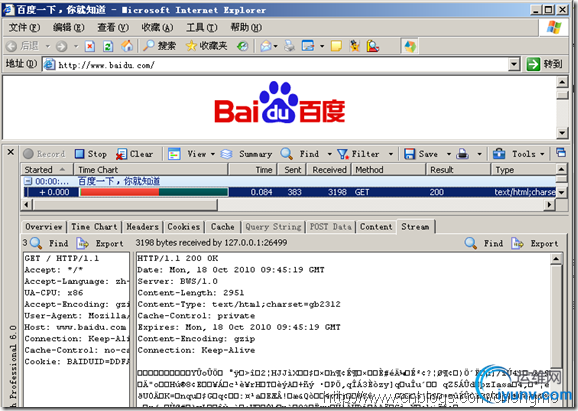The height and width of the screenshot is (411, 578).
Task: Click the yellow Discuss note icon
Action: (336, 46)
